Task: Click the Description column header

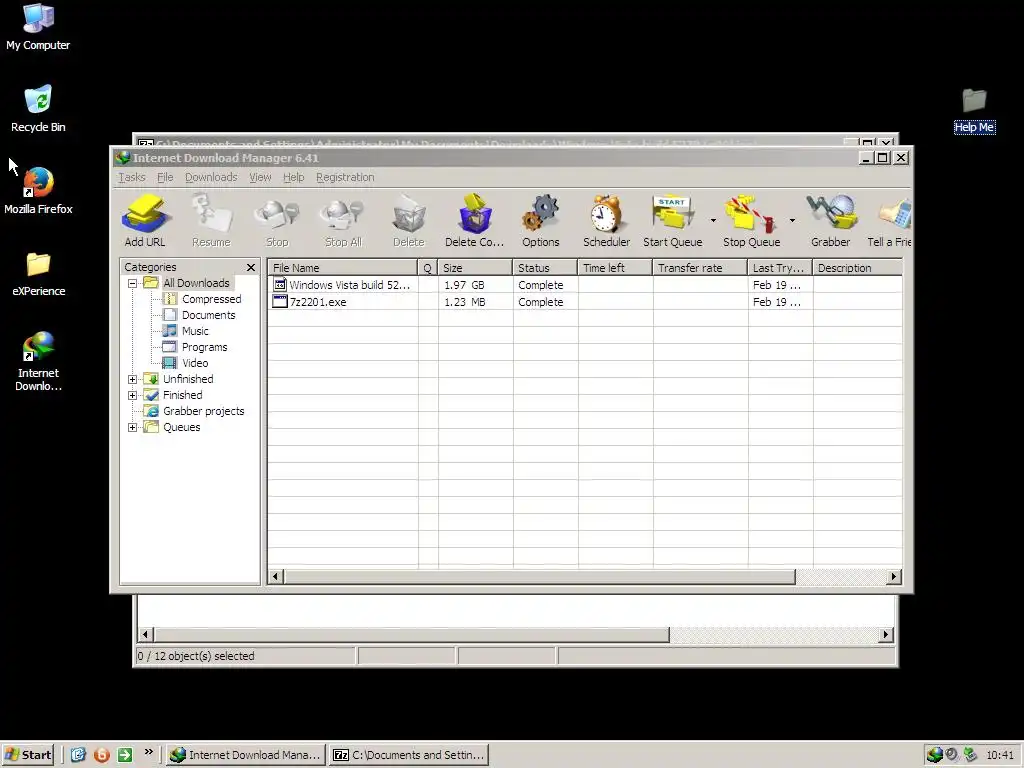Action: pyautogui.click(x=857, y=268)
